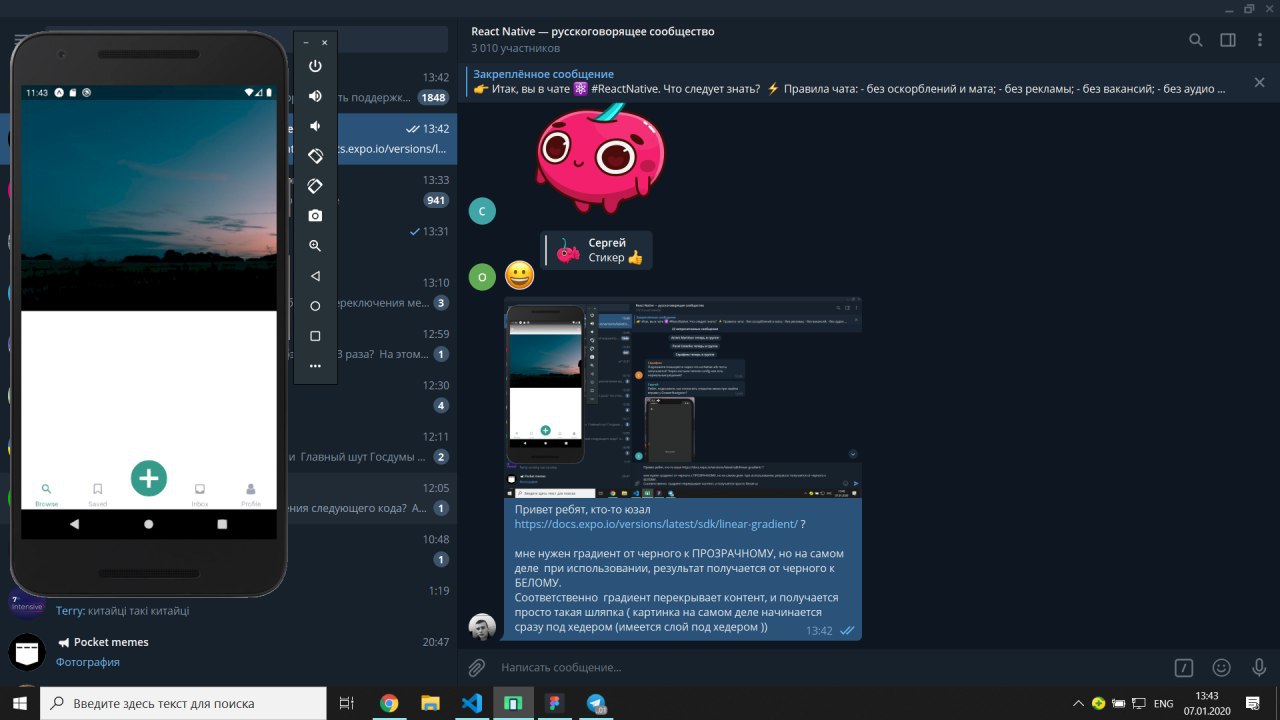Switch input language ENG indicator
Image resolution: width=1280 pixels, height=720 pixels.
coord(1163,704)
